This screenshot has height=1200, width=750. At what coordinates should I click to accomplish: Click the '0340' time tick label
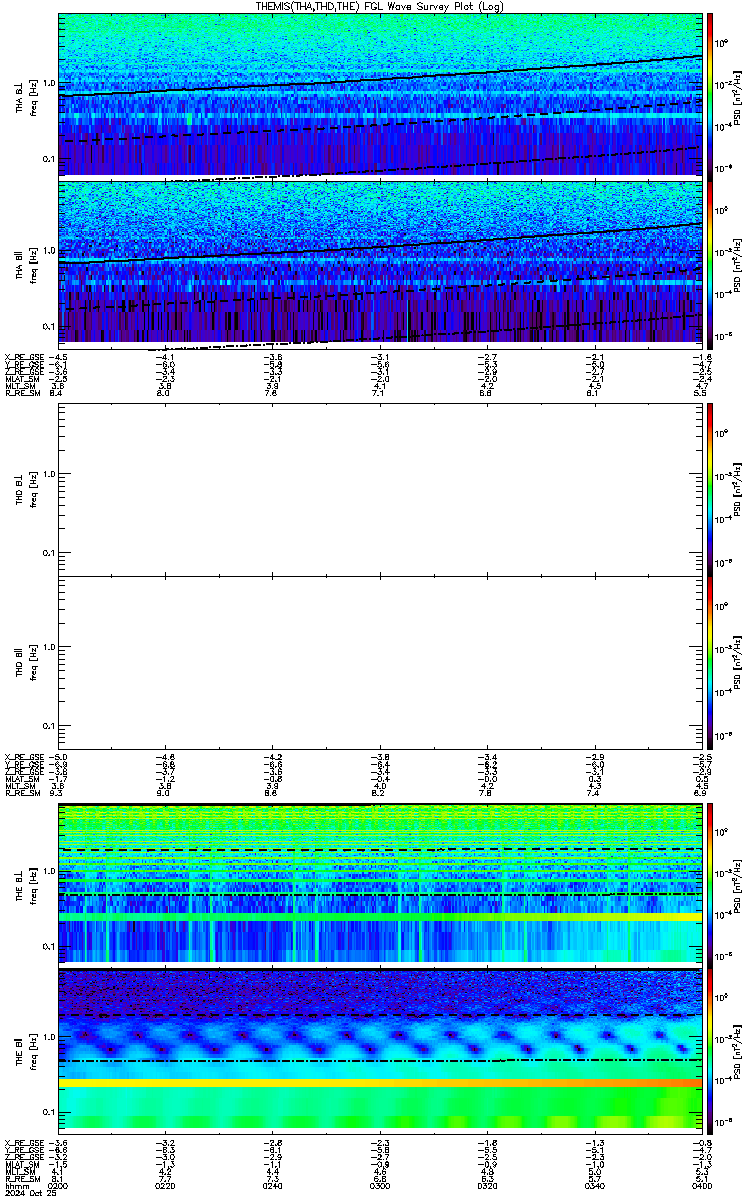pos(594,1186)
